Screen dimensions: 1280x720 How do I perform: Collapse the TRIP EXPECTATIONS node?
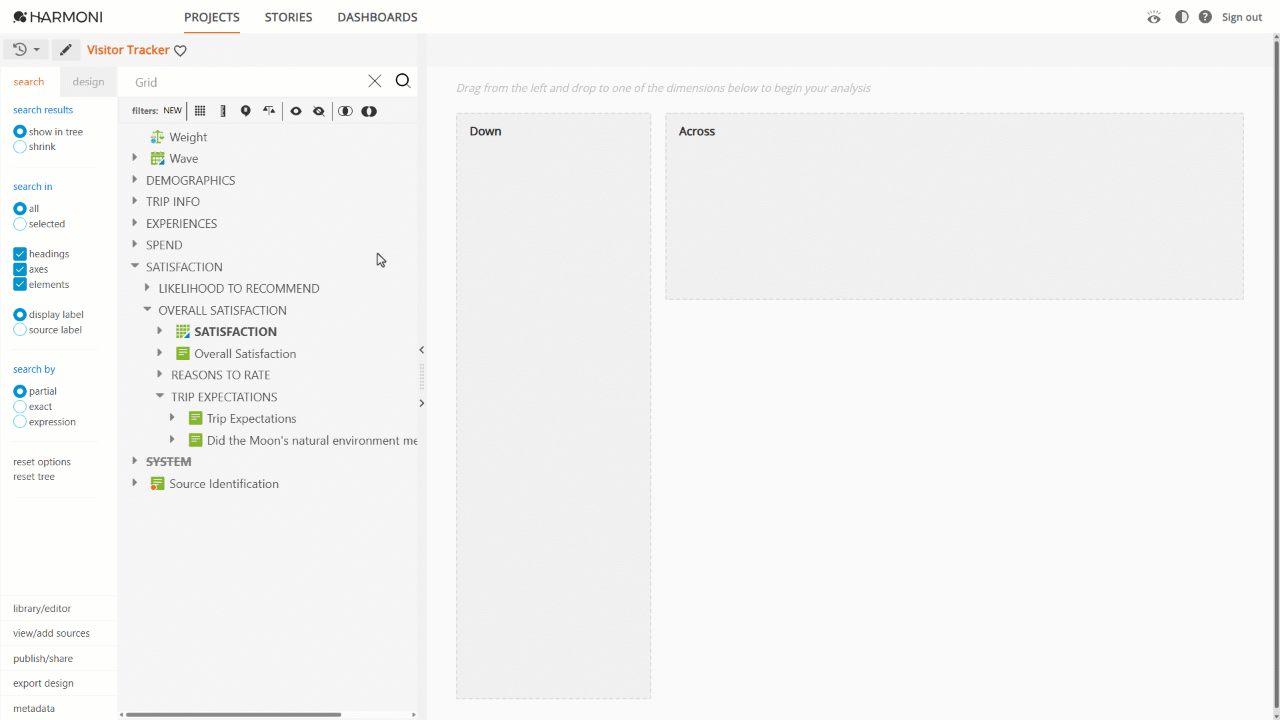pyautogui.click(x=160, y=396)
